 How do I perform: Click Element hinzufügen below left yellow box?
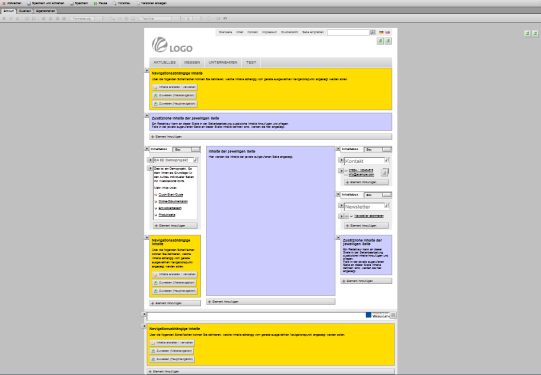(175, 303)
